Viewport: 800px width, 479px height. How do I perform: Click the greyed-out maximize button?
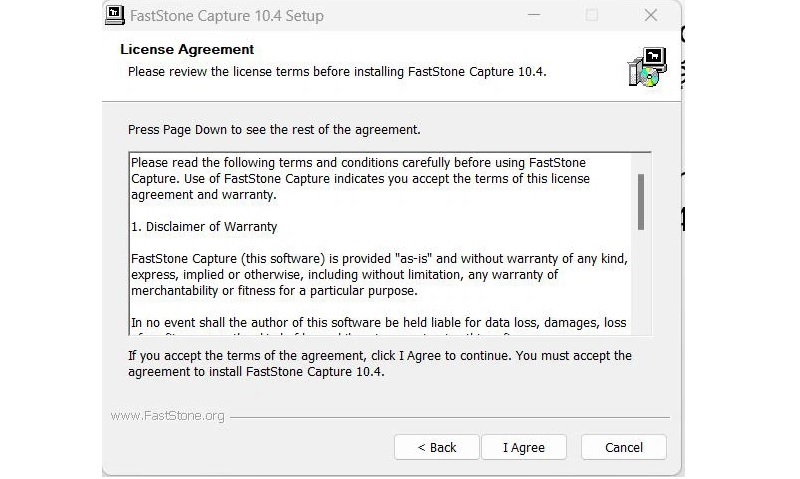click(592, 16)
